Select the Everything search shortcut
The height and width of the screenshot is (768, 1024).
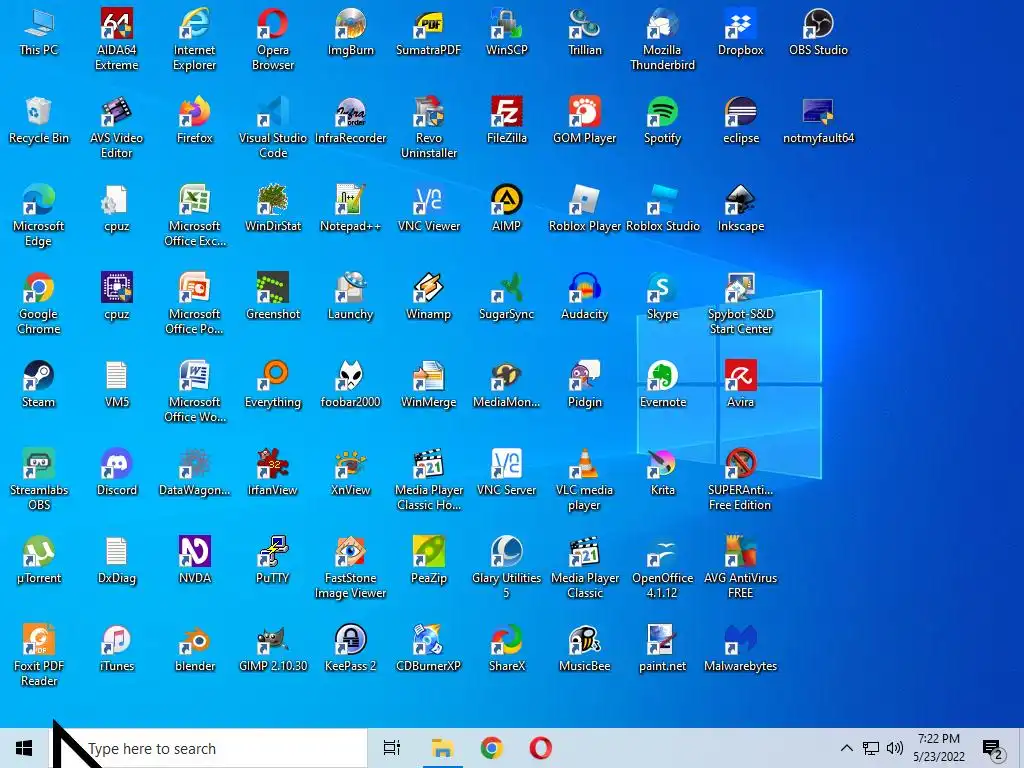coord(273,385)
